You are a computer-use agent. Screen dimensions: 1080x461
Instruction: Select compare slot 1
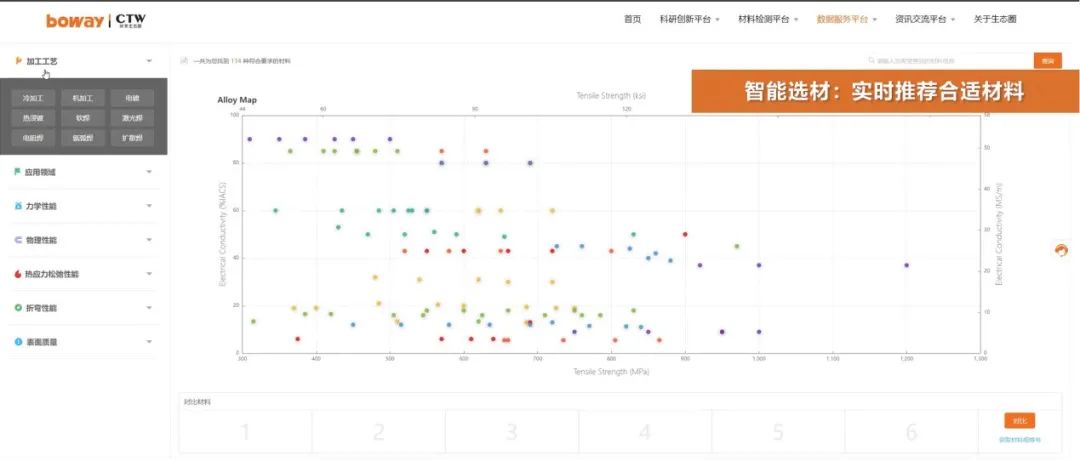click(x=245, y=431)
